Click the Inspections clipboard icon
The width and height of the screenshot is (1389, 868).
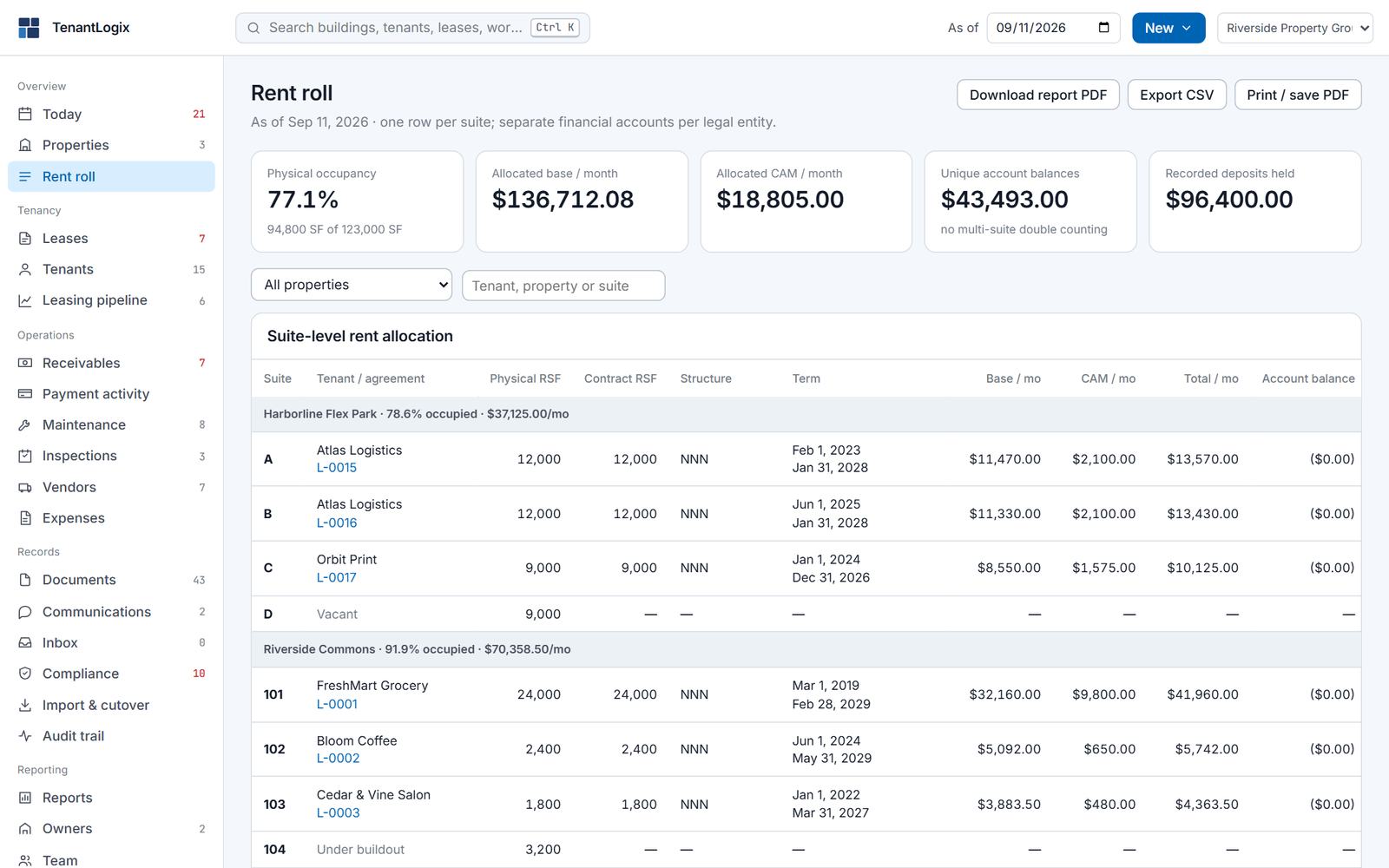tap(25, 456)
